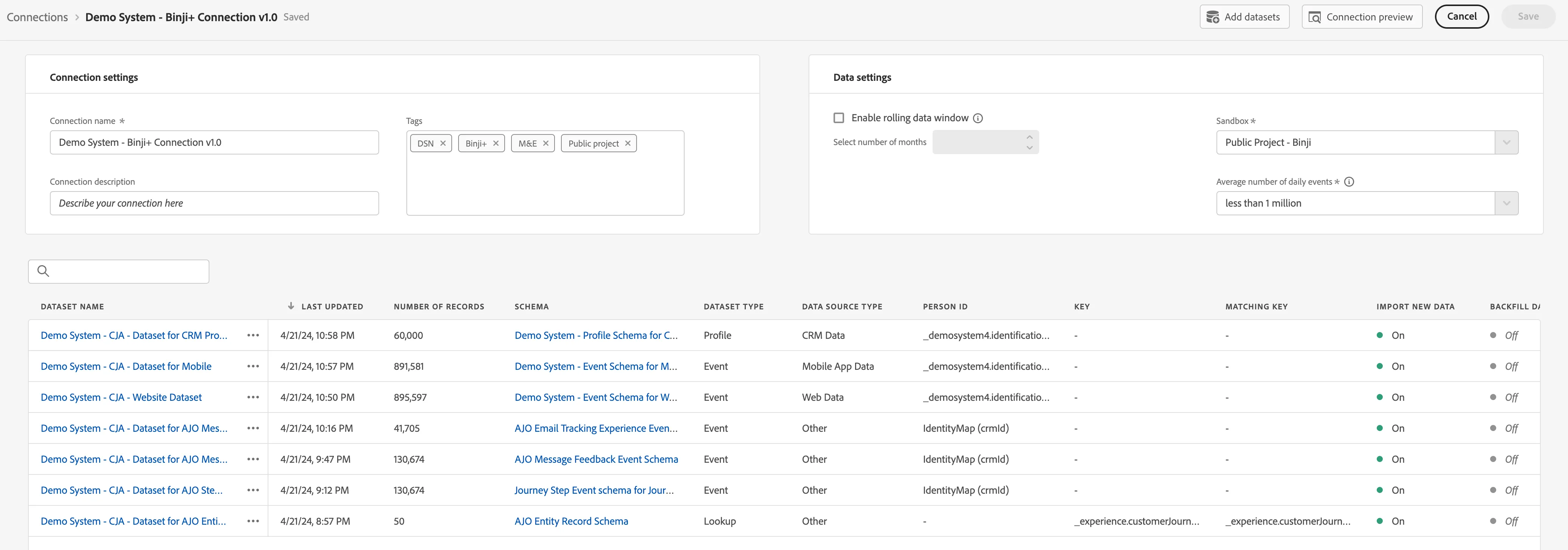This screenshot has width=1568, height=550.
Task: Open Connection preview
Action: tap(1362, 17)
